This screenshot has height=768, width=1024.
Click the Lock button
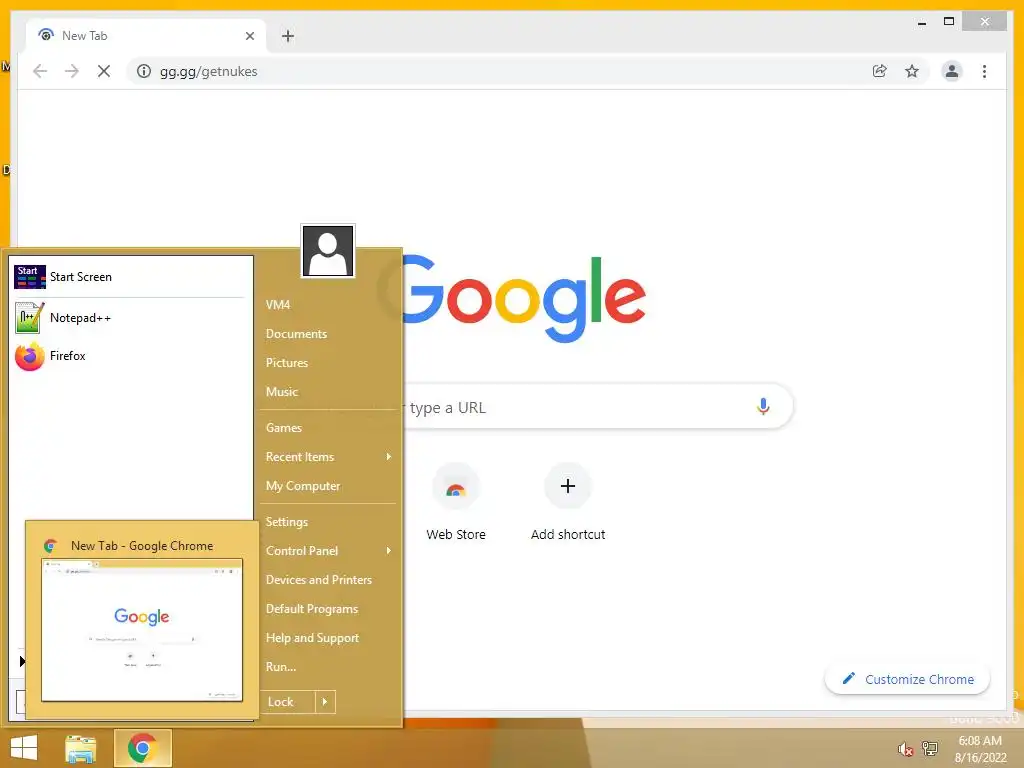coord(287,702)
